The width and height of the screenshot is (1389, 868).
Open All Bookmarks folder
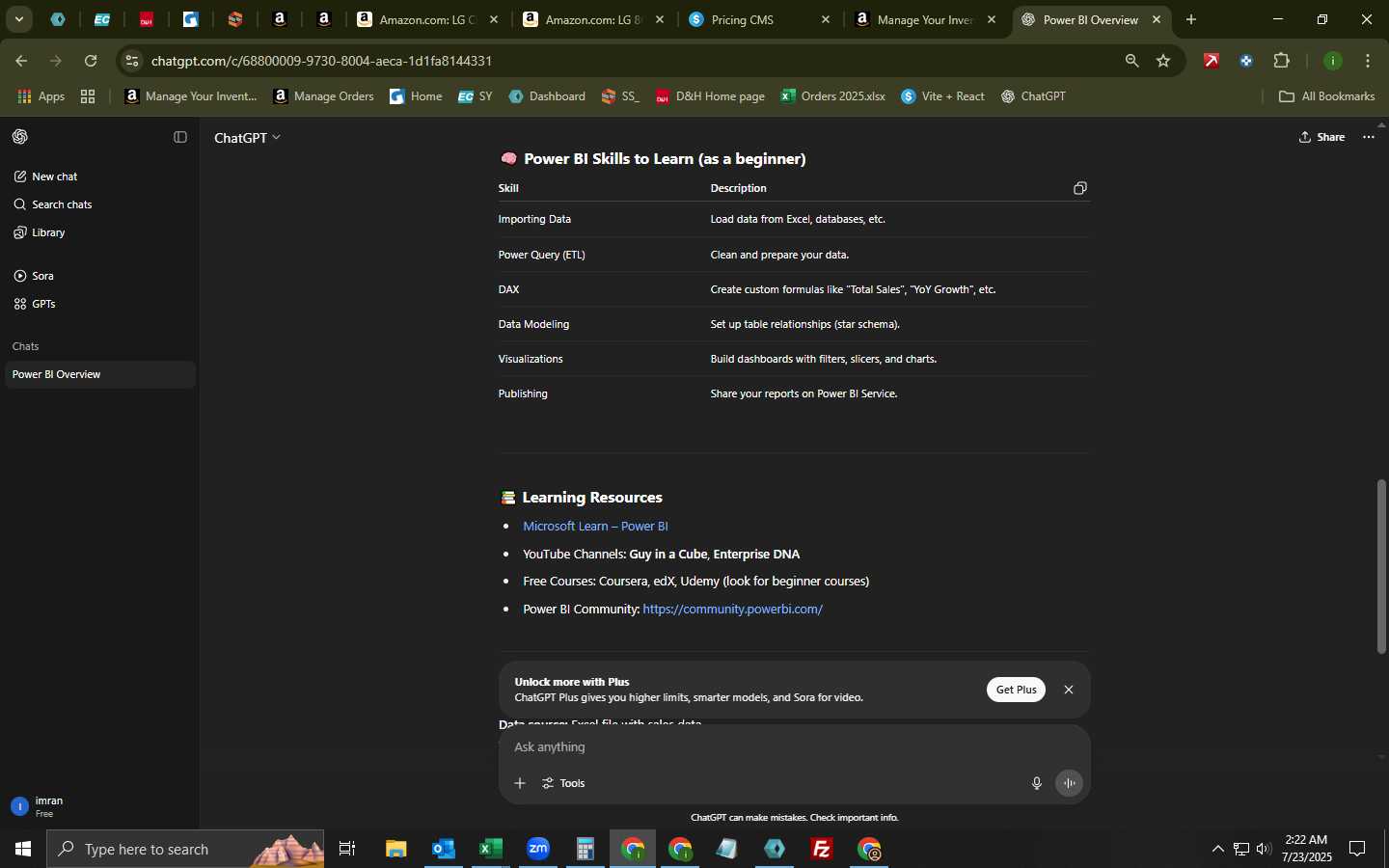(x=1326, y=96)
